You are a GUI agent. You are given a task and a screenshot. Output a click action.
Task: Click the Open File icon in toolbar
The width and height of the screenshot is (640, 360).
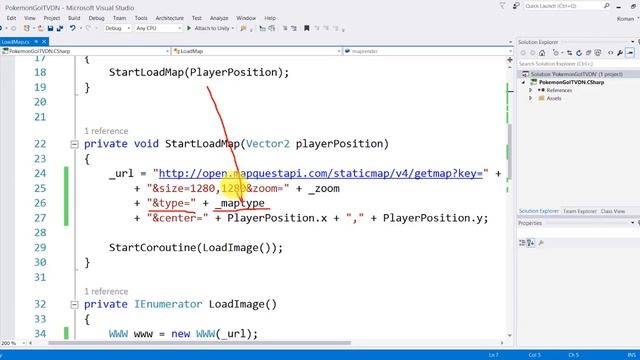click(x=40, y=28)
